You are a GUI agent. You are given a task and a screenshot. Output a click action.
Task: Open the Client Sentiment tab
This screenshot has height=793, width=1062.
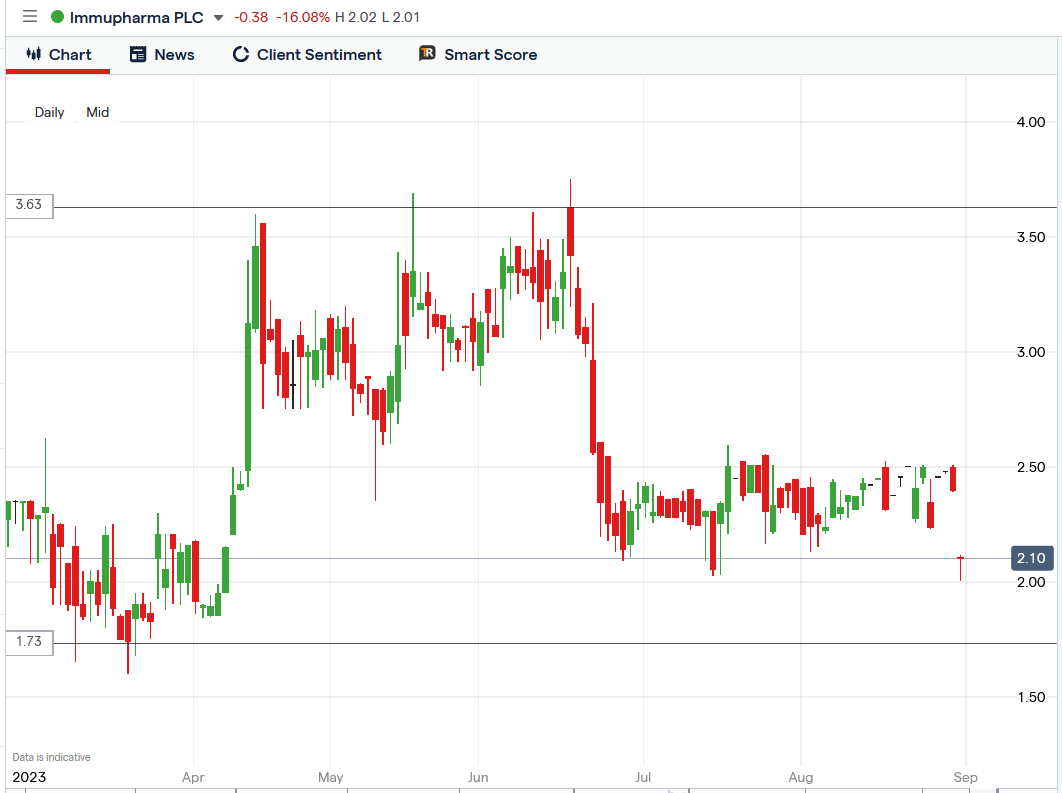pyautogui.click(x=307, y=55)
